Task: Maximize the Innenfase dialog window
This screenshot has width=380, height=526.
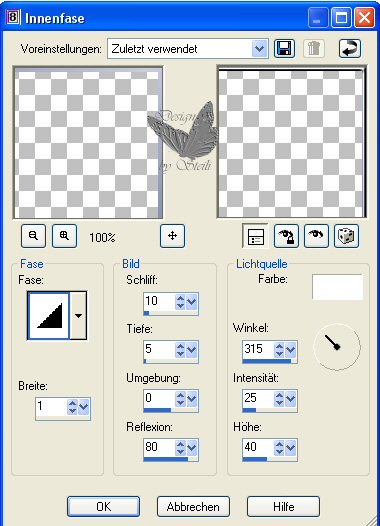Action: pos(341,17)
